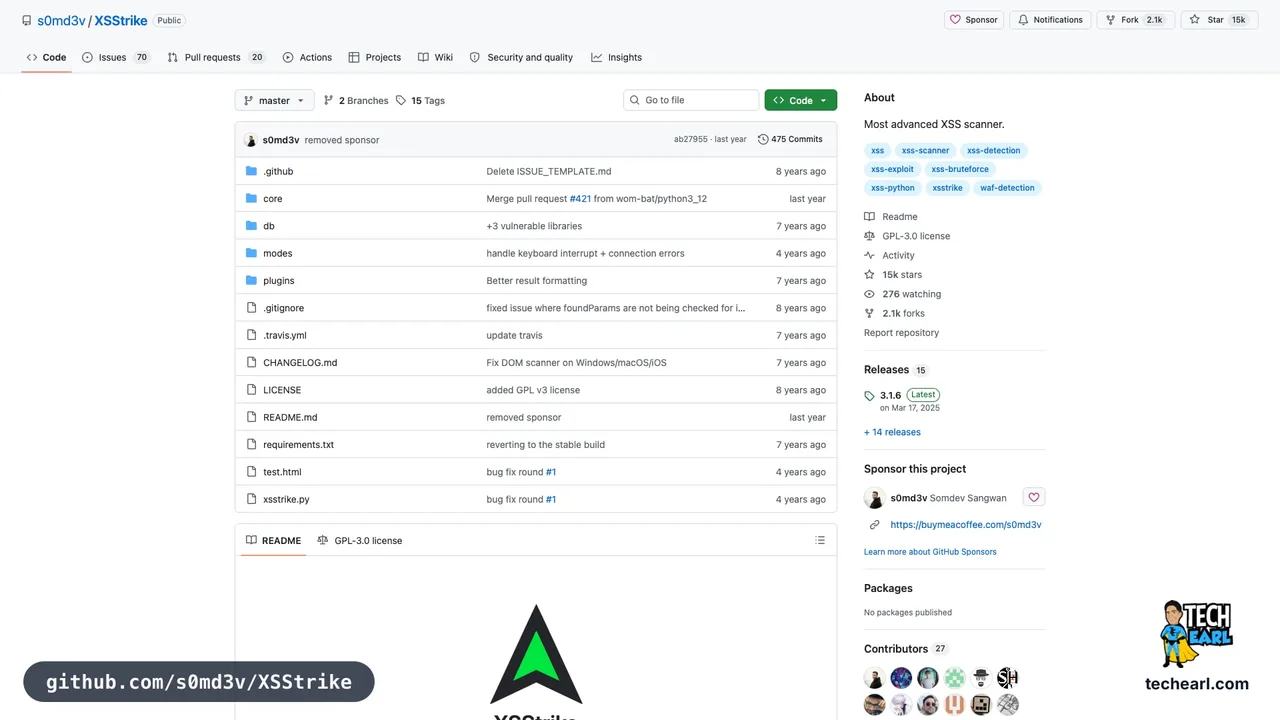Open the Fork dropdown button
This screenshot has height=720, width=1280.
coord(1135,20)
